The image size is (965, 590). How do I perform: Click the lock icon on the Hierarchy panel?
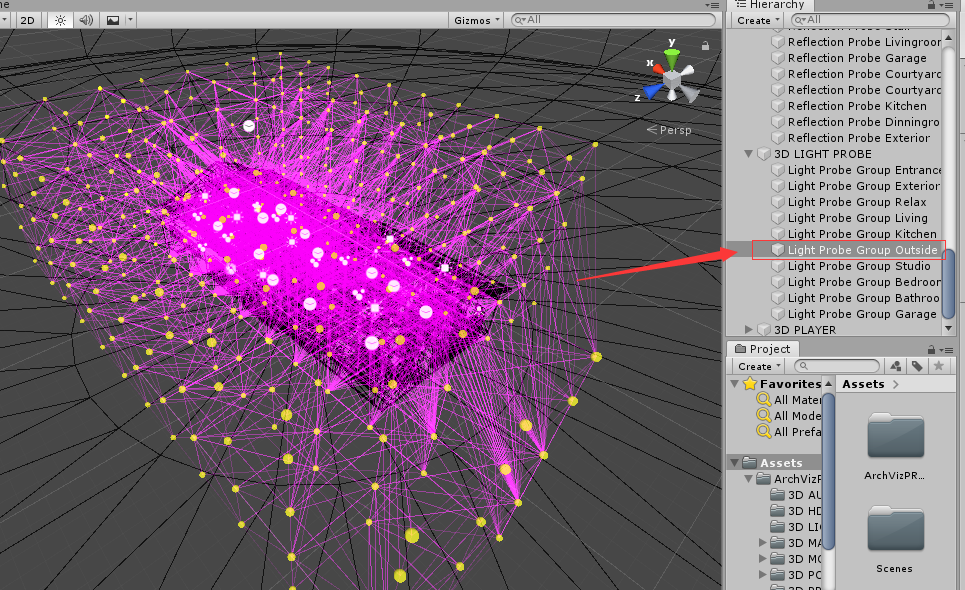click(931, 6)
